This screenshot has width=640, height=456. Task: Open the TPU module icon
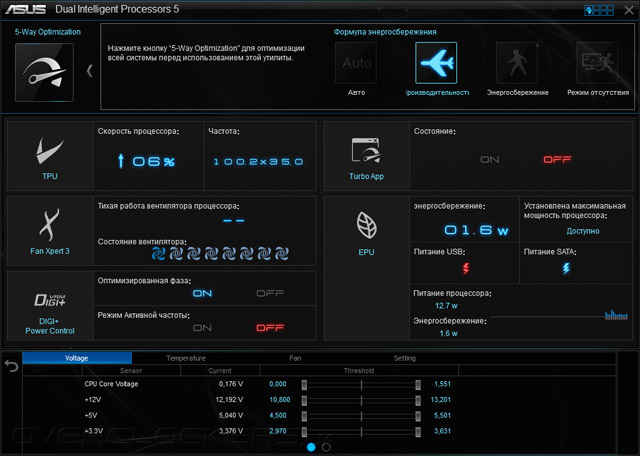pyautogui.click(x=50, y=151)
